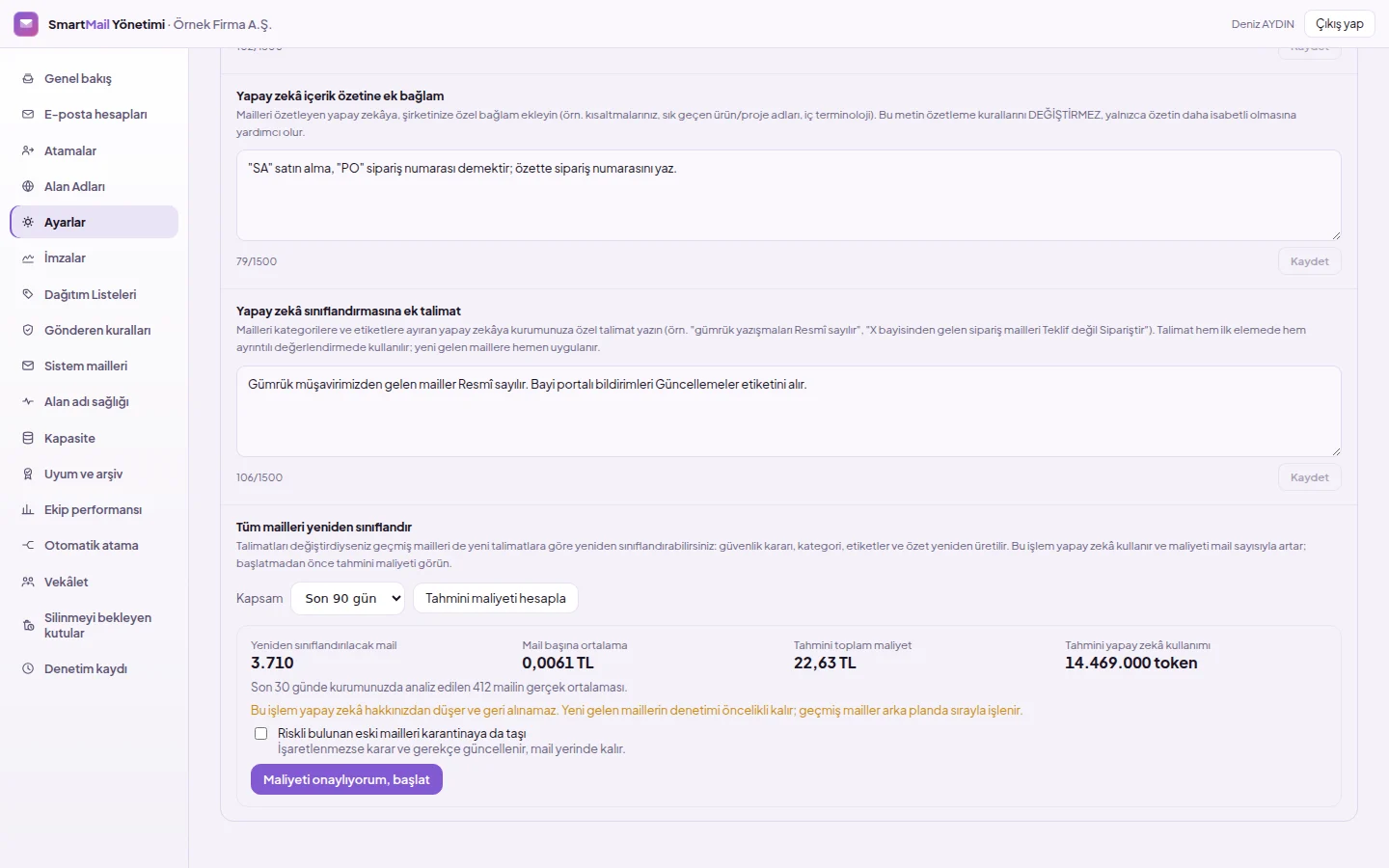Open the Vekâlet section
This screenshot has height=868, width=1389.
click(94, 583)
